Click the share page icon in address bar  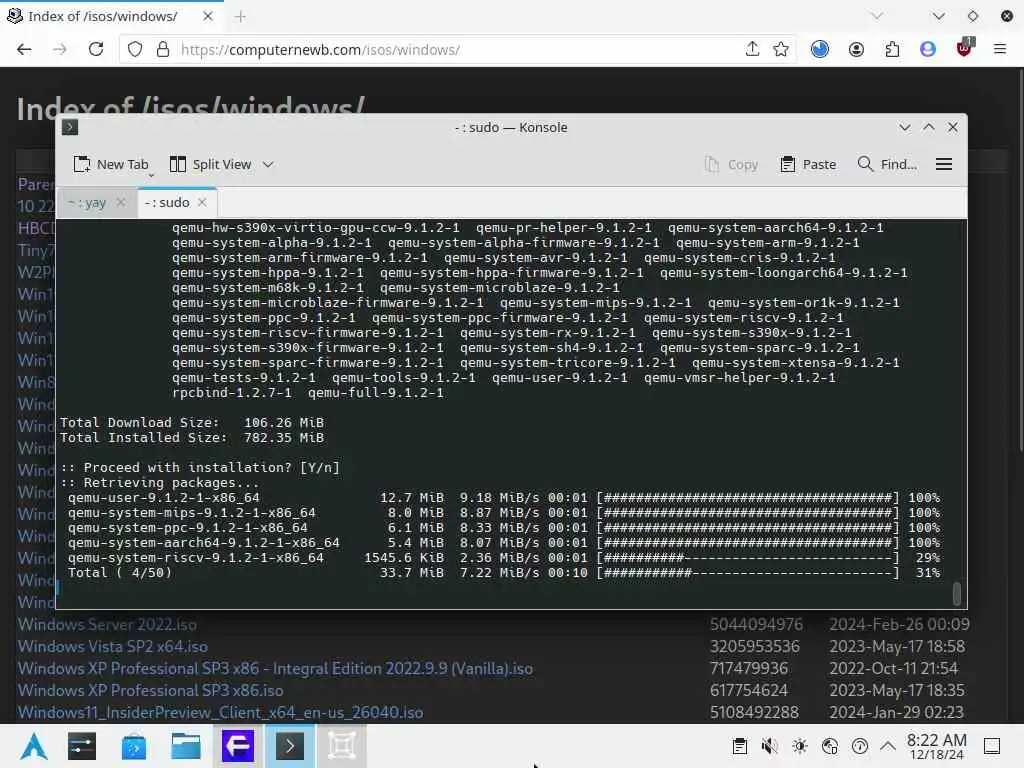coord(752,49)
